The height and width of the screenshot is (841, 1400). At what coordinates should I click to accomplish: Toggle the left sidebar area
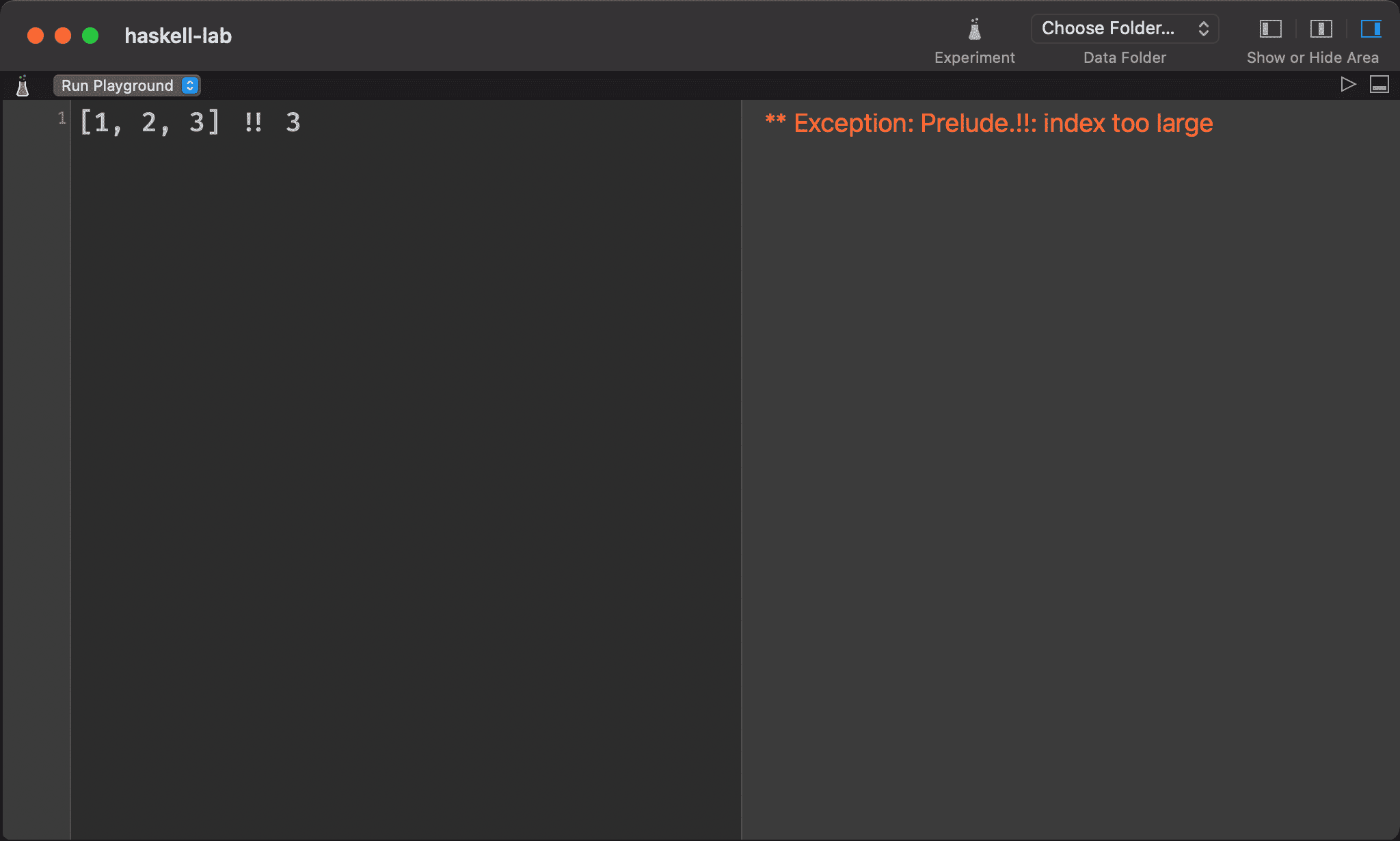coord(1270,29)
